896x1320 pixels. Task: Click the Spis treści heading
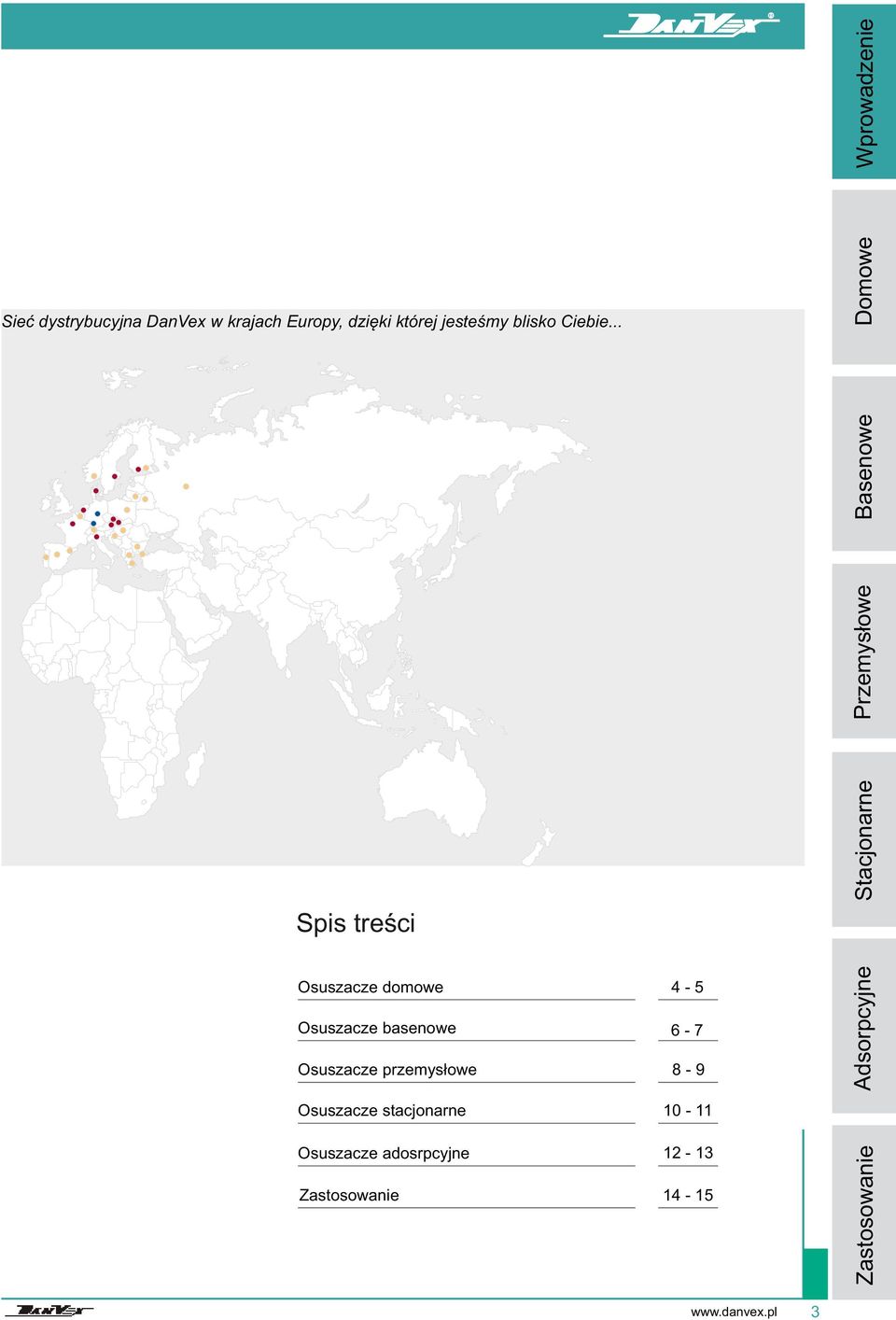(356, 923)
